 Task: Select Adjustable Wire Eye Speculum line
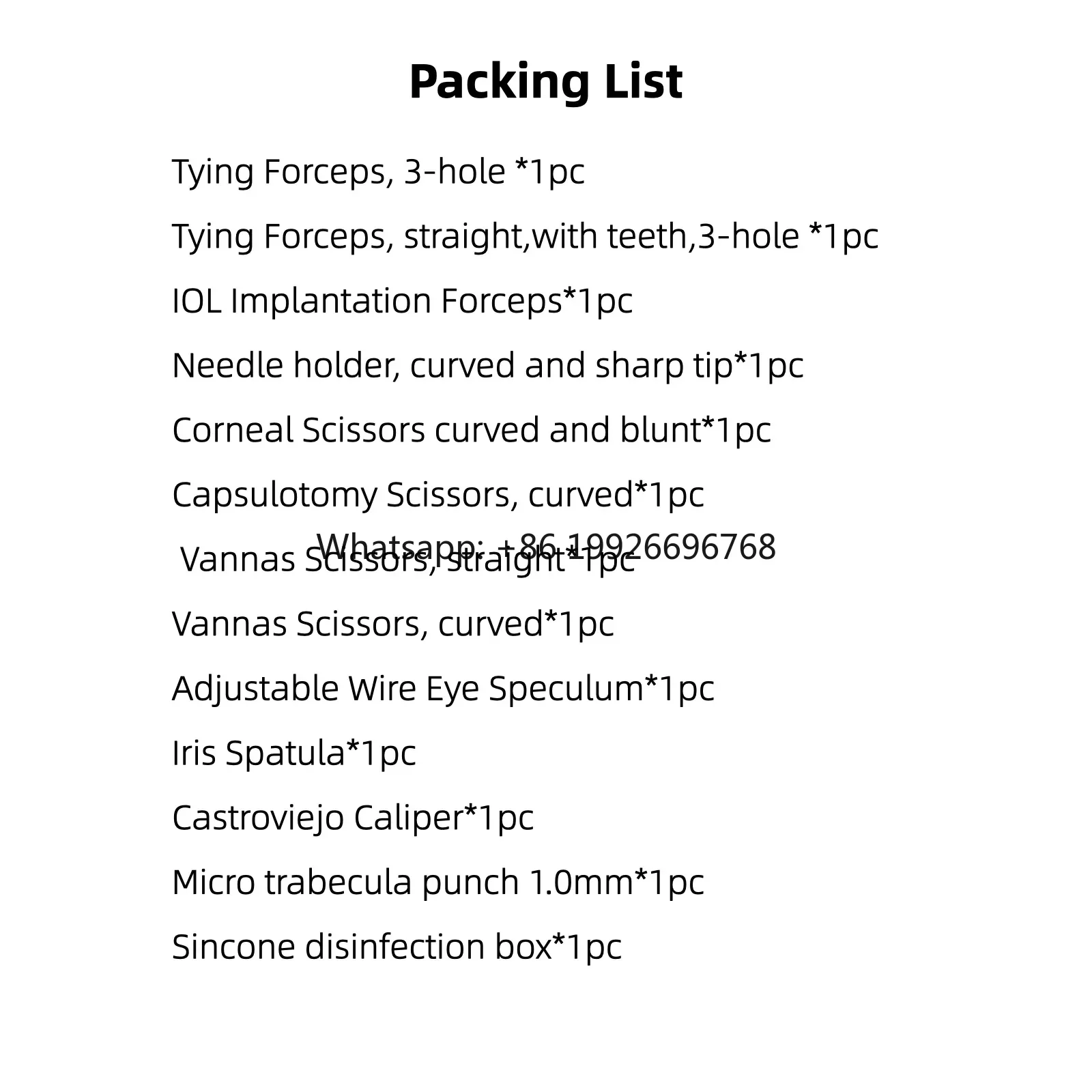(443, 688)
